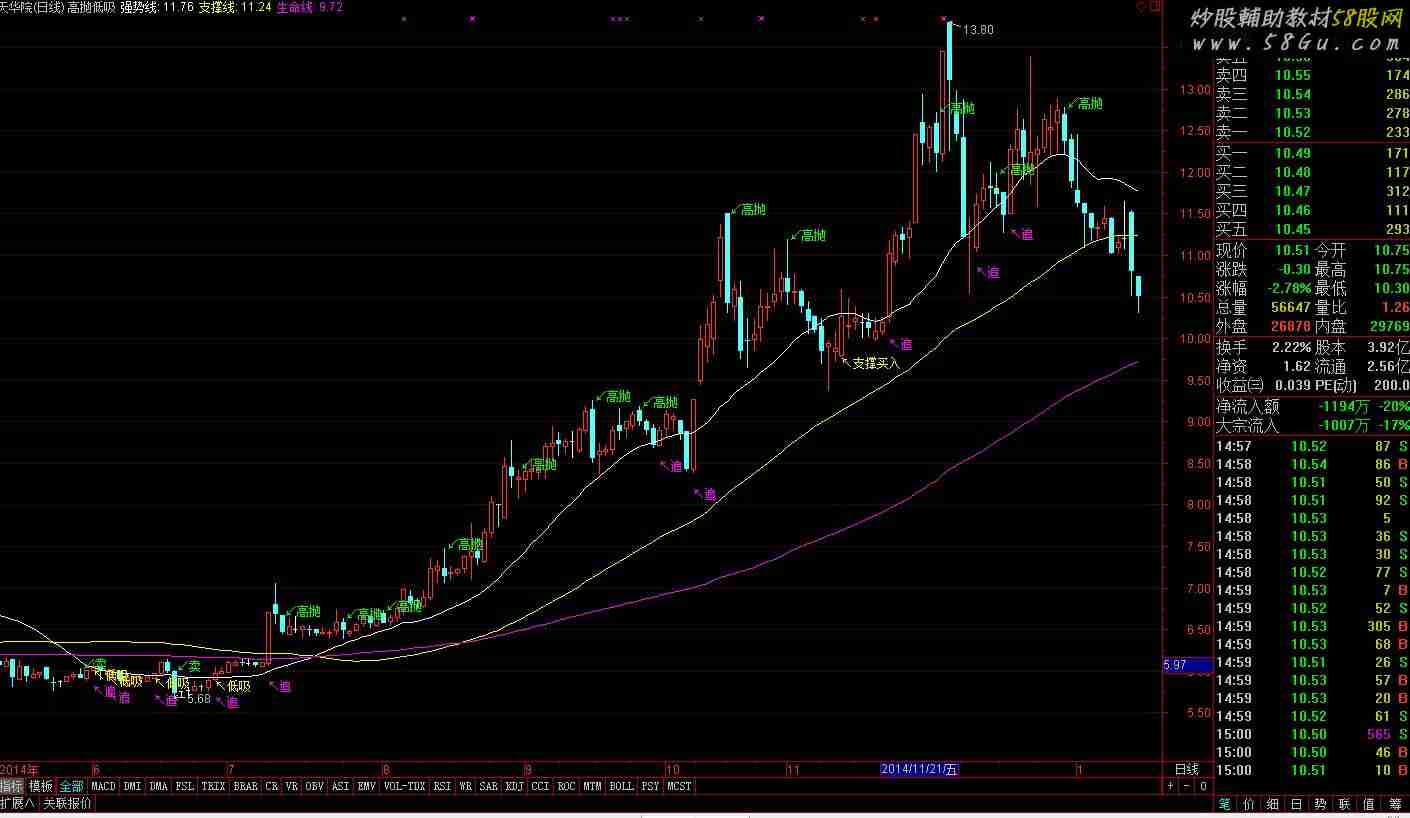Screen dimensions: 1410x818
Task: Click the 卖四 ask price row
Action: (1312, 75)
